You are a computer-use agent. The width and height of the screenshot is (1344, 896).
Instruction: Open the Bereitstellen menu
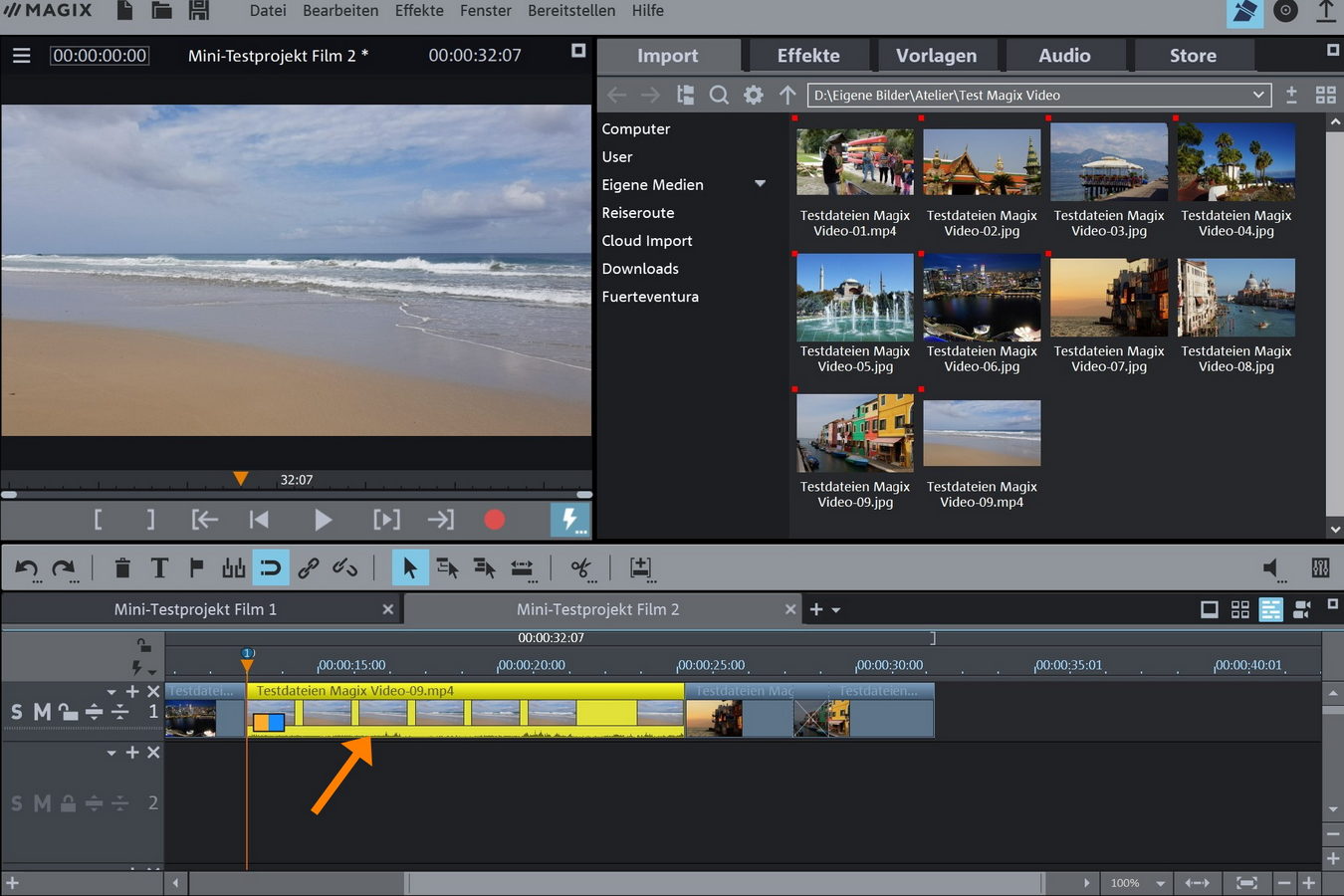tap(571, 11)
